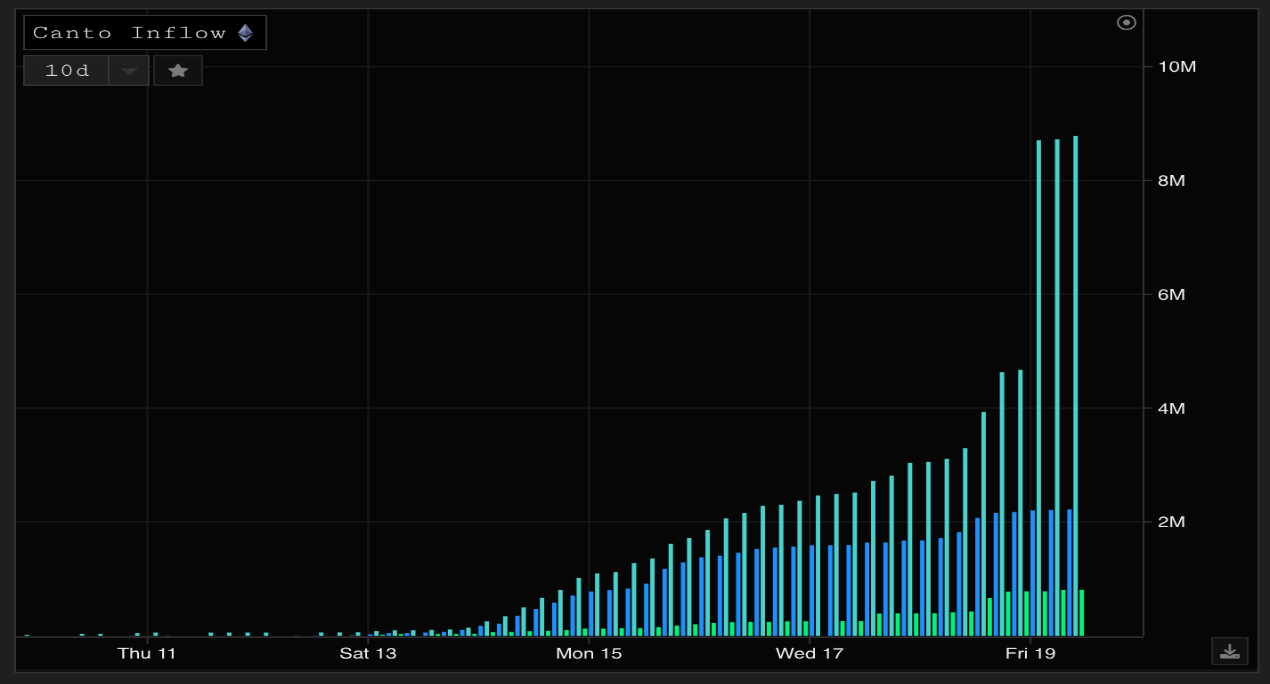Screen dimensions: 1270x684
Task: Favorite this chart with the star icon
Action: pos(178,70)
